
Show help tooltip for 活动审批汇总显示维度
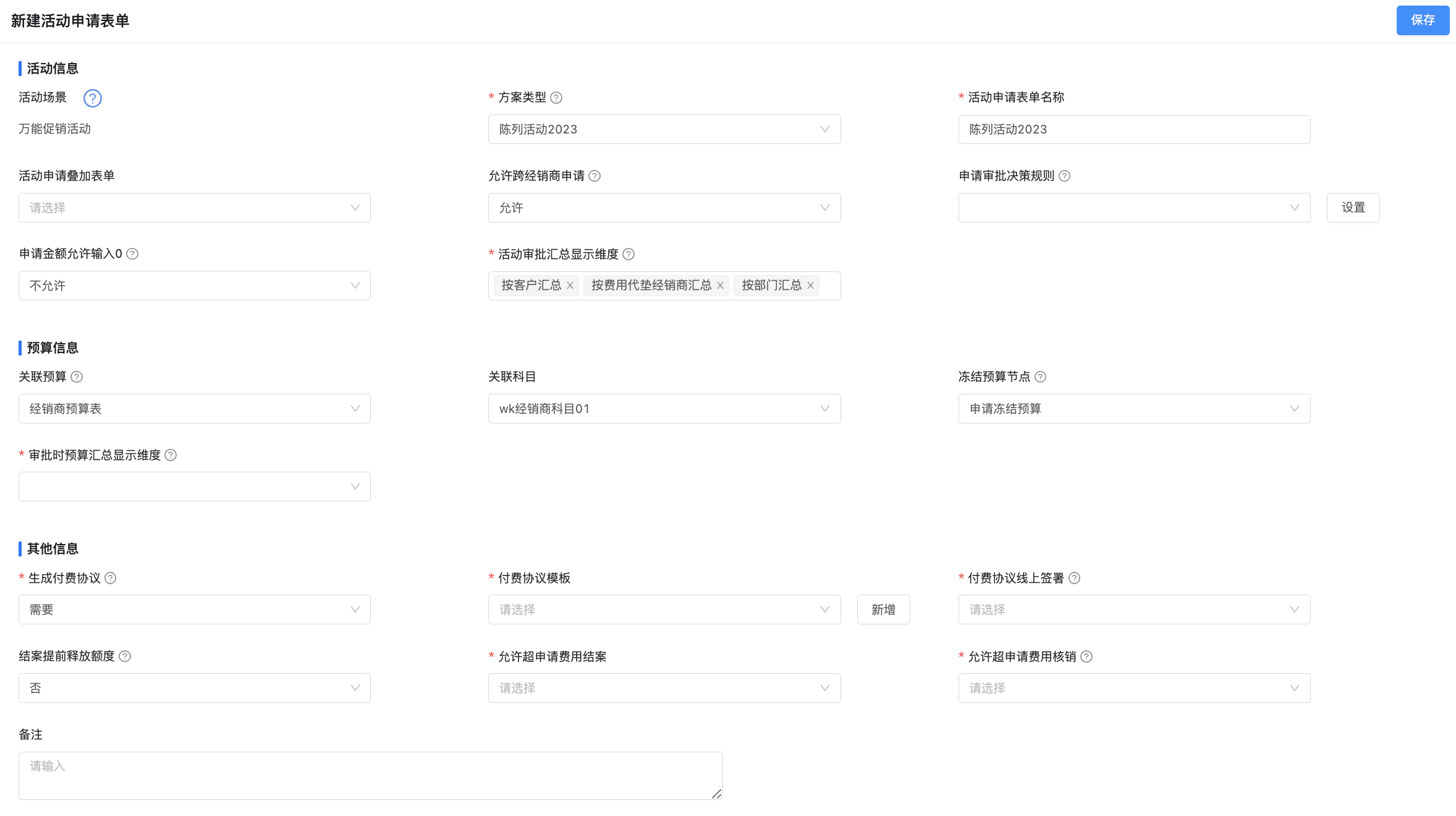click(x=629, y=254)
